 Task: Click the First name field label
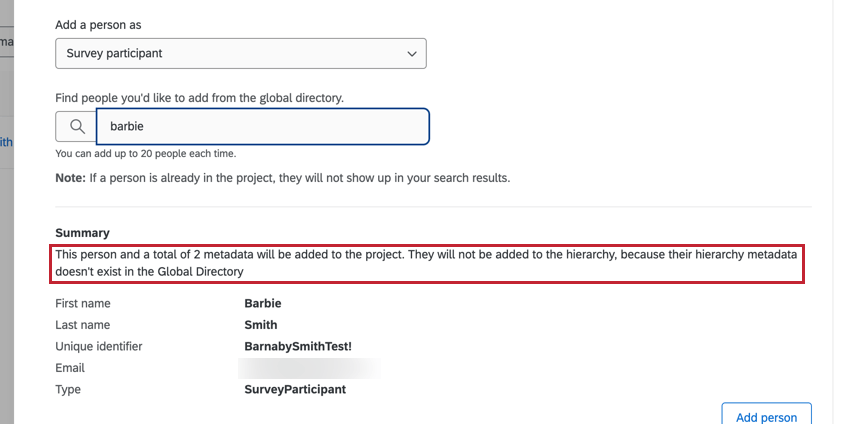click(83, 303)
